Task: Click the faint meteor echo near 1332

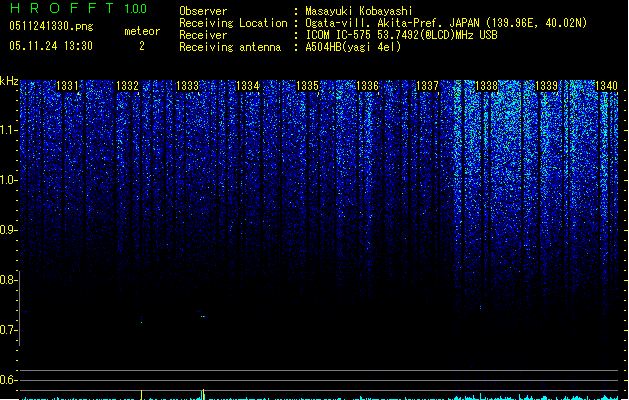Action: click(141, 320)
